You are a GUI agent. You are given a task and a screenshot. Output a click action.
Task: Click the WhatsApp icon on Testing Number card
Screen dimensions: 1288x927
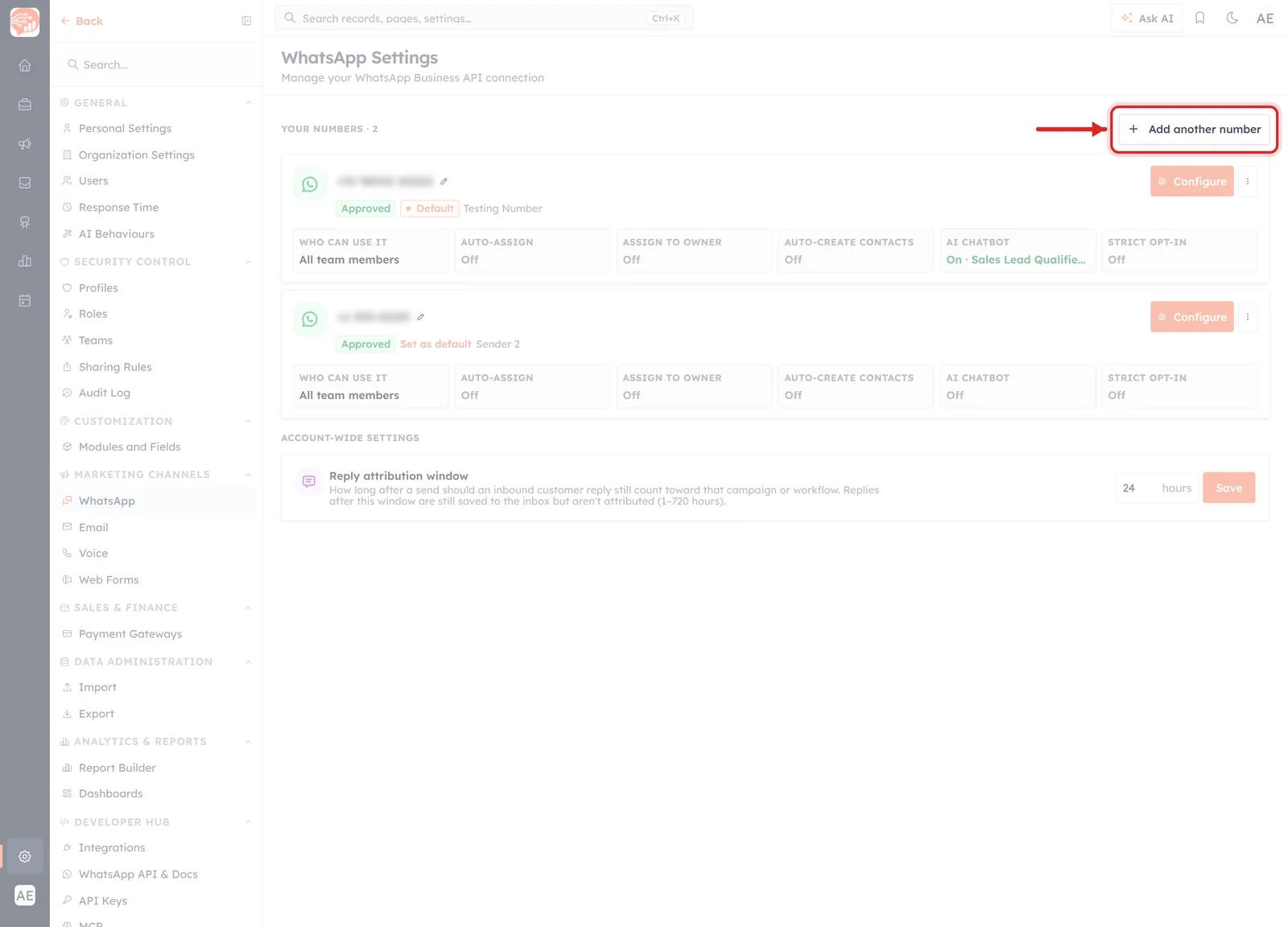click(x=310, y=184)
